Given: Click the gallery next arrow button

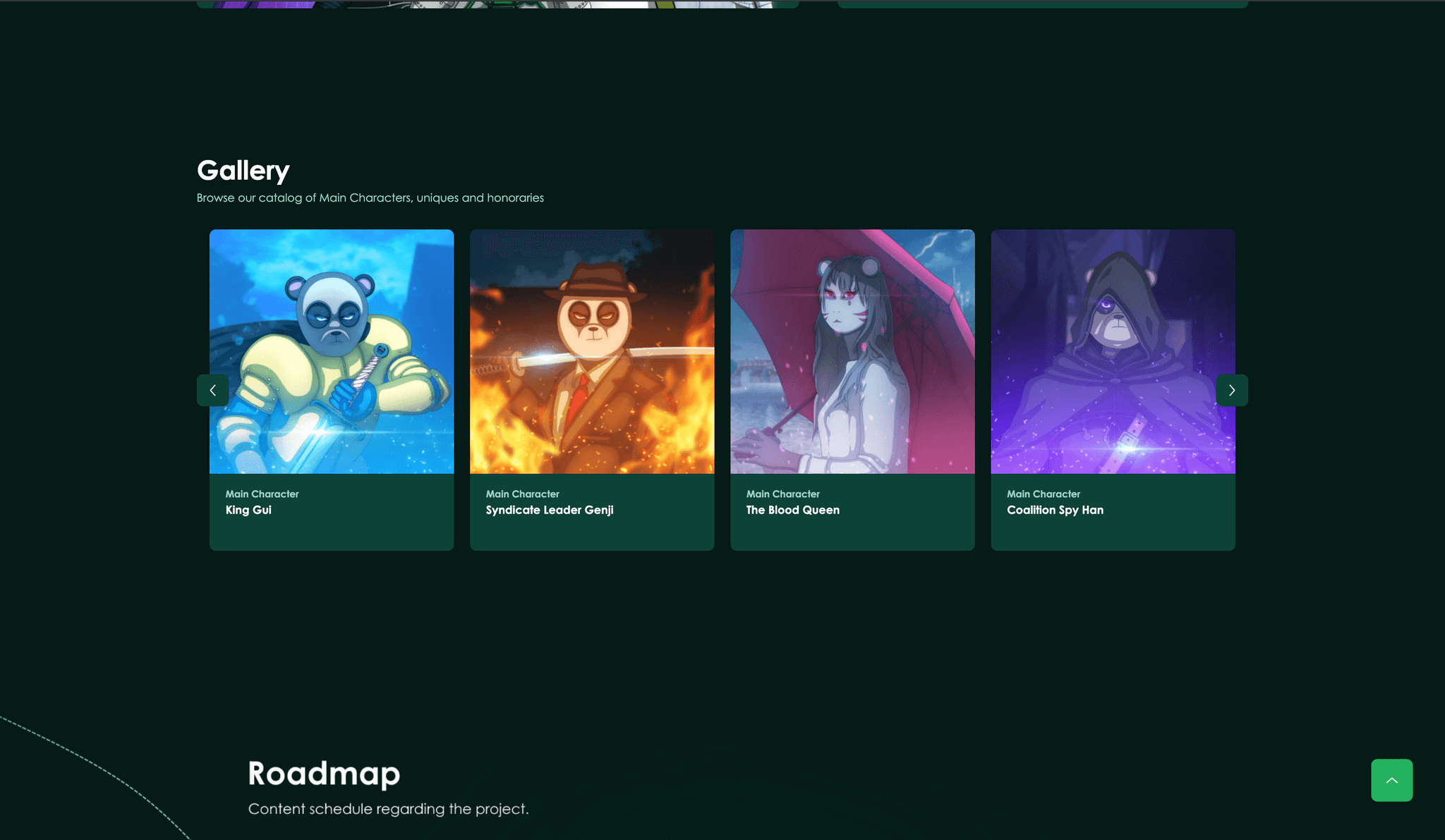Looking at the screenshot, I should [1232, 390].
